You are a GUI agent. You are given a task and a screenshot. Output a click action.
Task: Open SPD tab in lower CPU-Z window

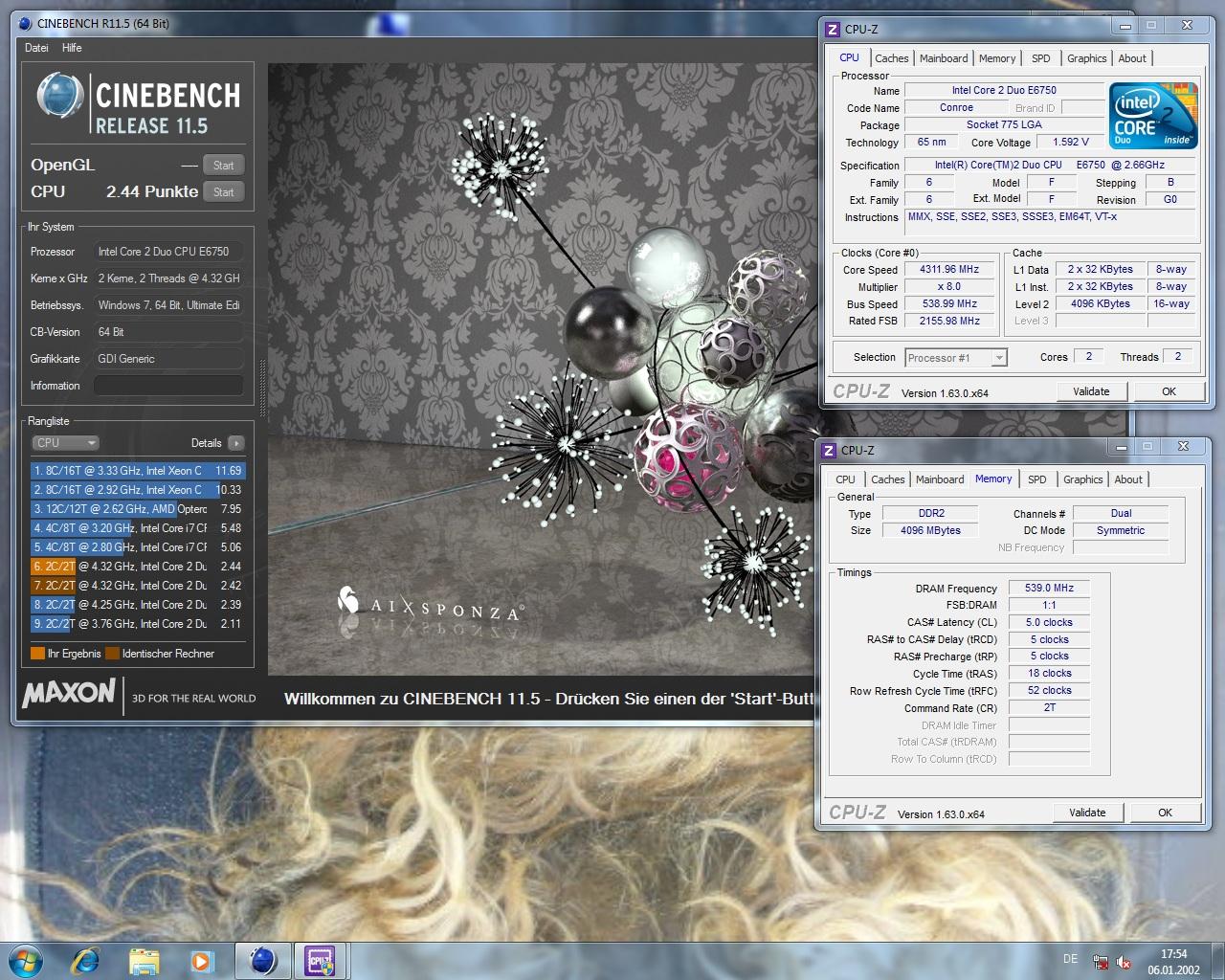(1037, 479)
